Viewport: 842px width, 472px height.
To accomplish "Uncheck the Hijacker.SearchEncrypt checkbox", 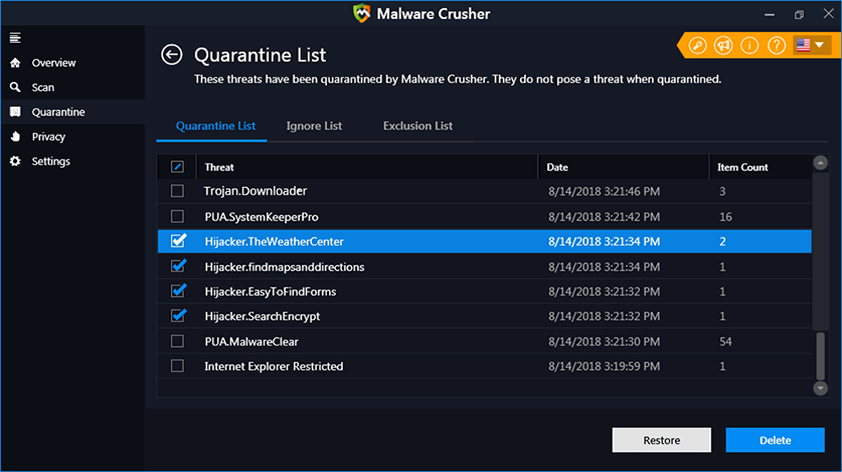I will 178,315.
